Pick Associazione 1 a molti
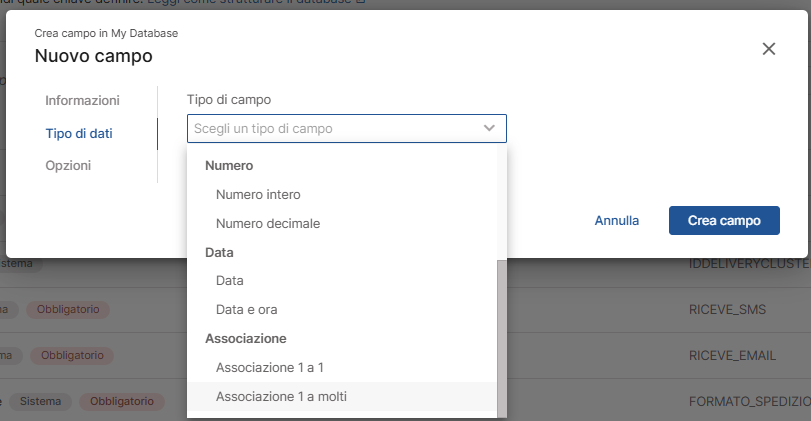The width and height of the screenshot is (811, 421). coord(281,397)
